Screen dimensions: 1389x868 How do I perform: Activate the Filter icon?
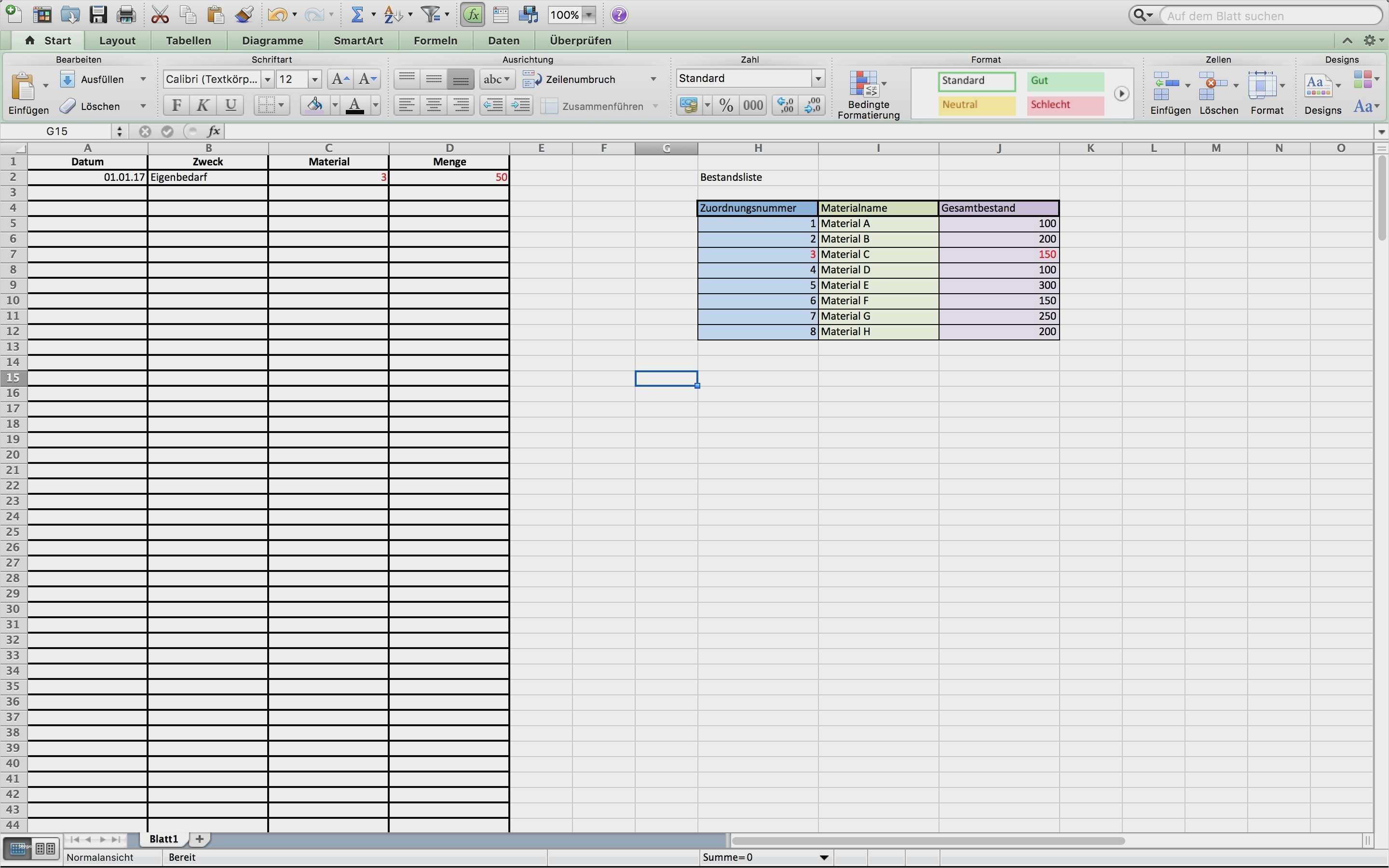[432, 14]
